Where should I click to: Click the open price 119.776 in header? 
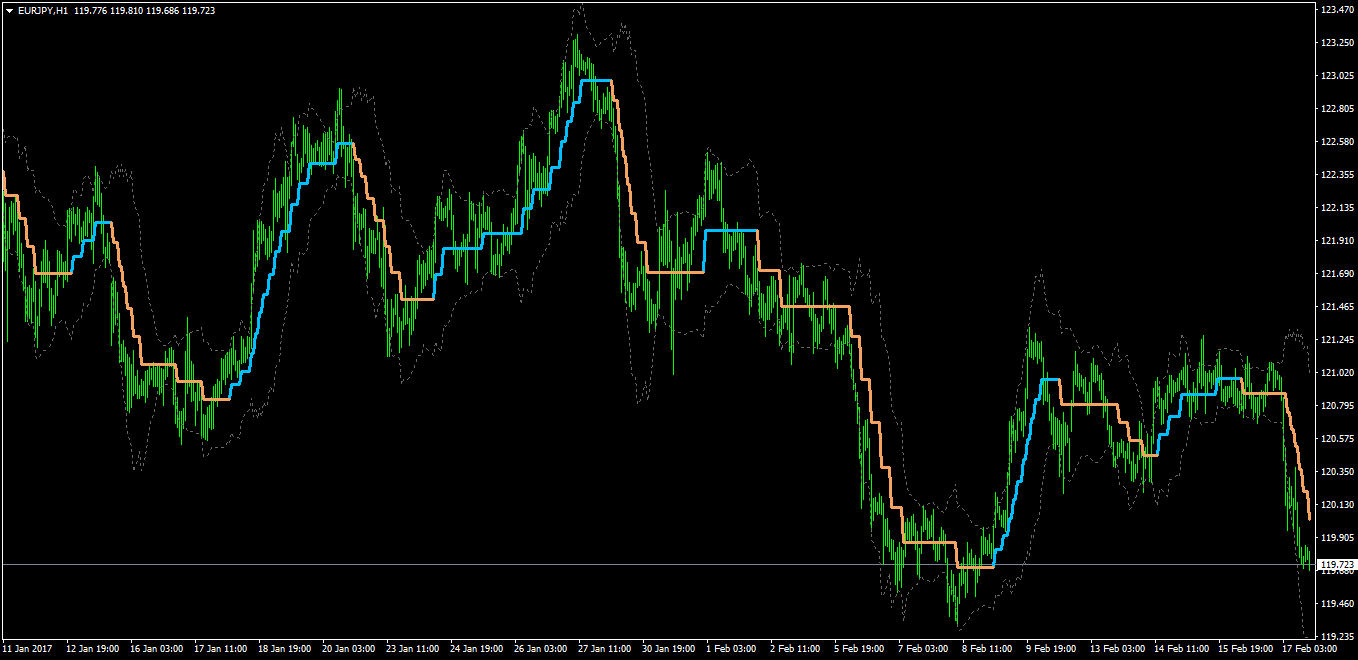(90, 10)
